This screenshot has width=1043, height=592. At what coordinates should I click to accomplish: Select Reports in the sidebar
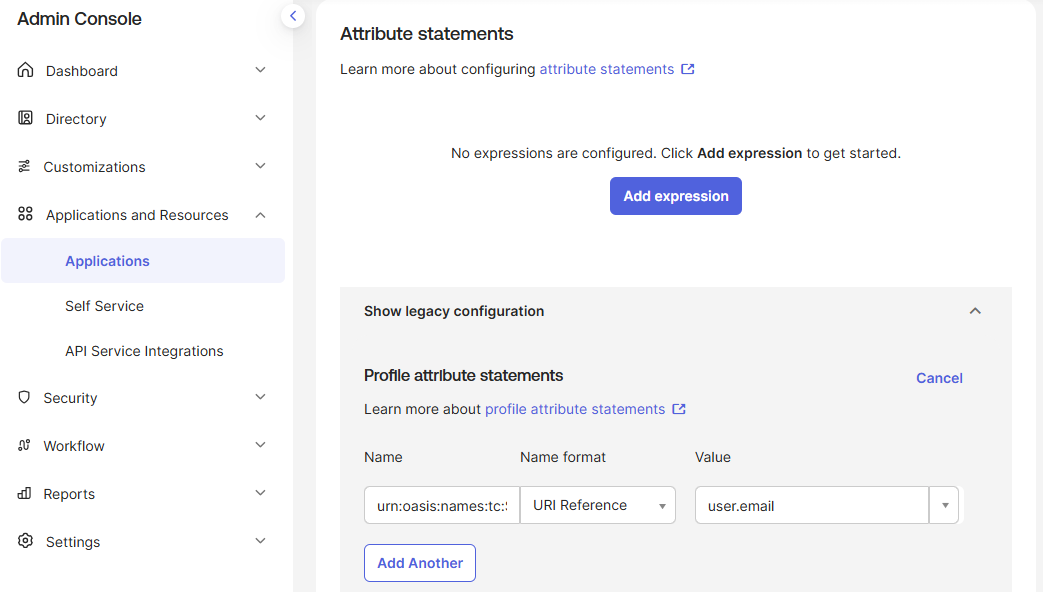[x=69, y=494]
